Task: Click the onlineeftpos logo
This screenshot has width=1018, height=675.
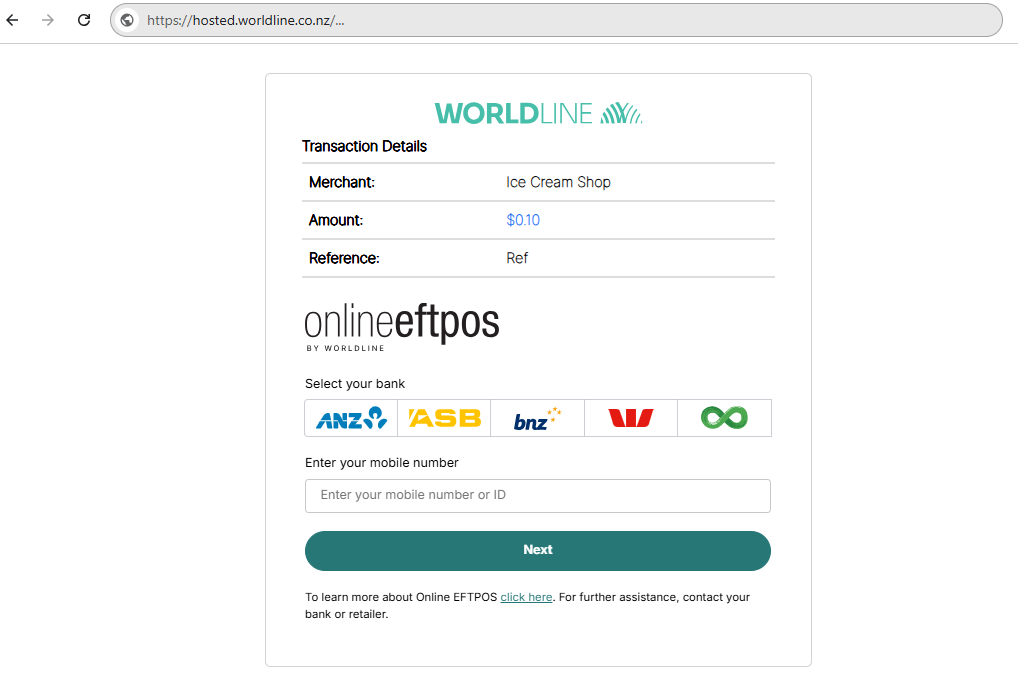Action: 402,328
